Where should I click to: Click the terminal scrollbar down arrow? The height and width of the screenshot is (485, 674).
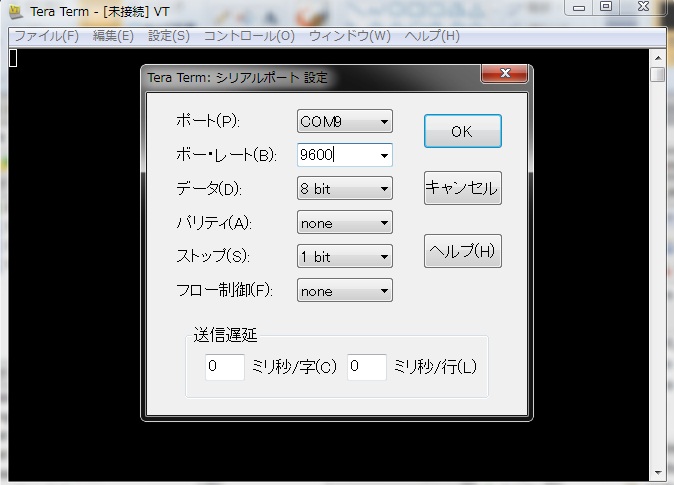pos(658,473)
